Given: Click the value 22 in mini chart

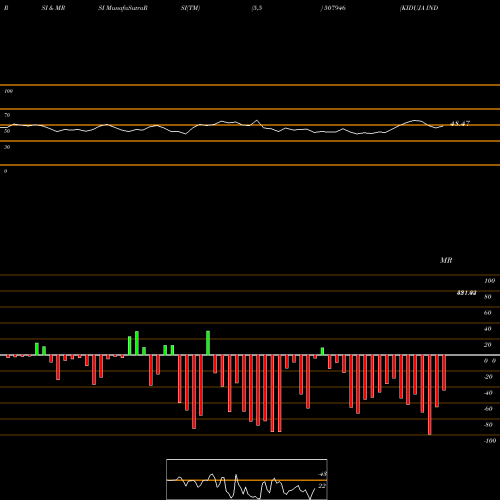Looking at the screenshot, I should click(322, 486).
